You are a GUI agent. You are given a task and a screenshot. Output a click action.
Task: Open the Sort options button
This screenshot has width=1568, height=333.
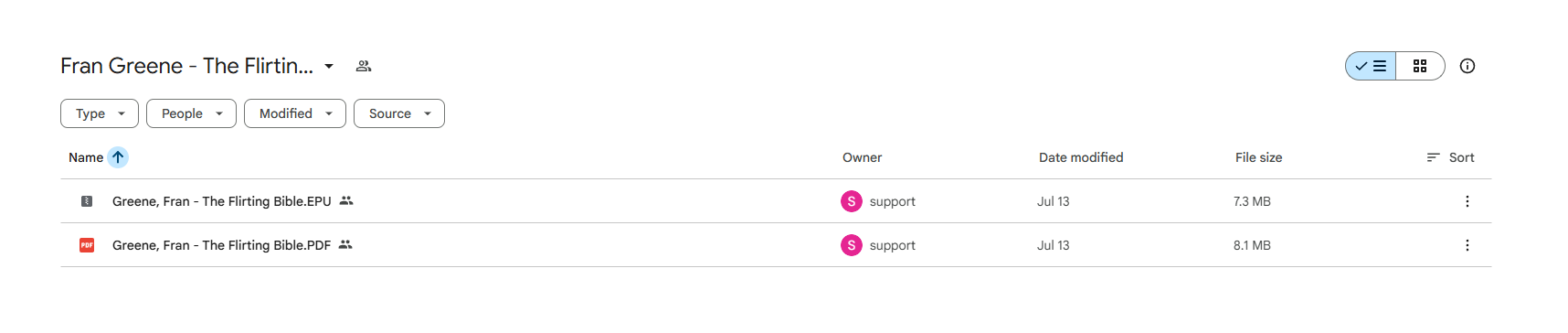point(1451,157)
